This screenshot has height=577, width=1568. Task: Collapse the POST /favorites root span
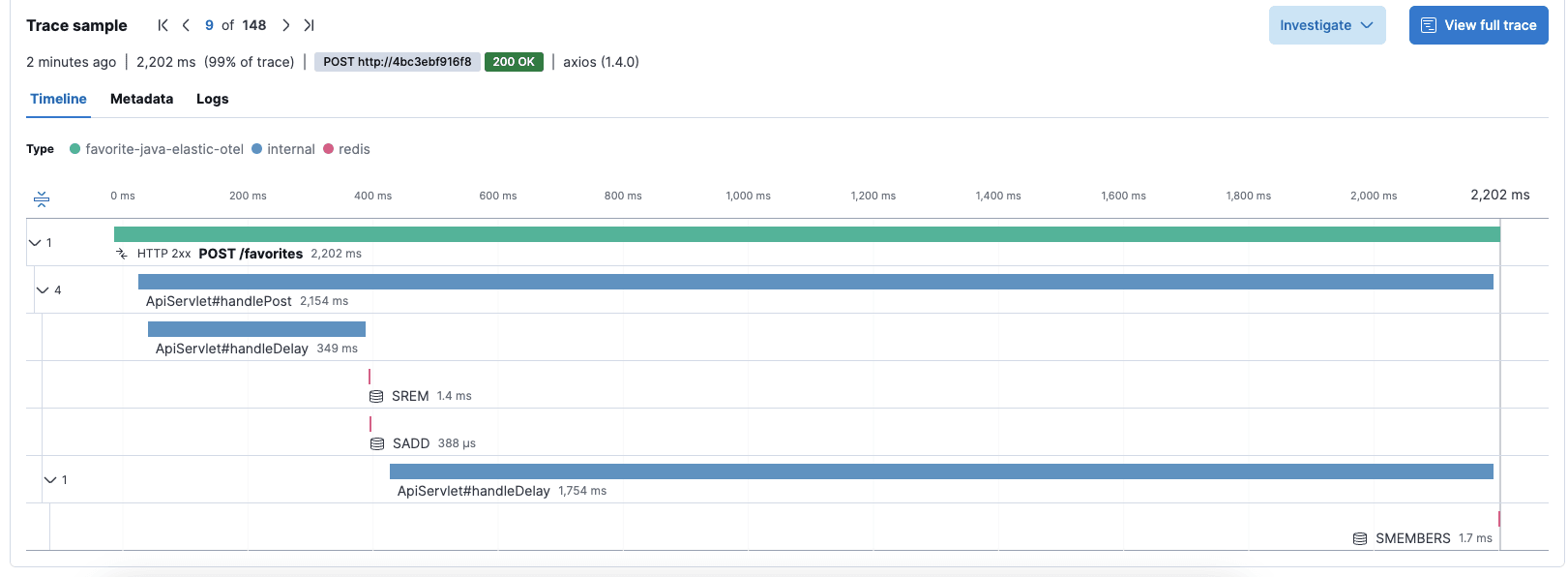coord(35,243)
